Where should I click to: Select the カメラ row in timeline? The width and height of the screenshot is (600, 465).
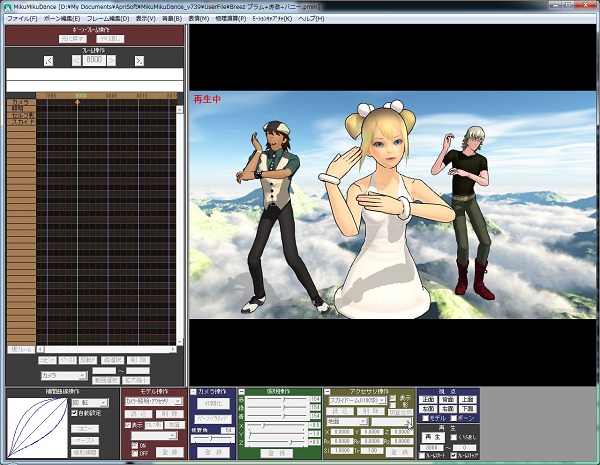(21, 102)
